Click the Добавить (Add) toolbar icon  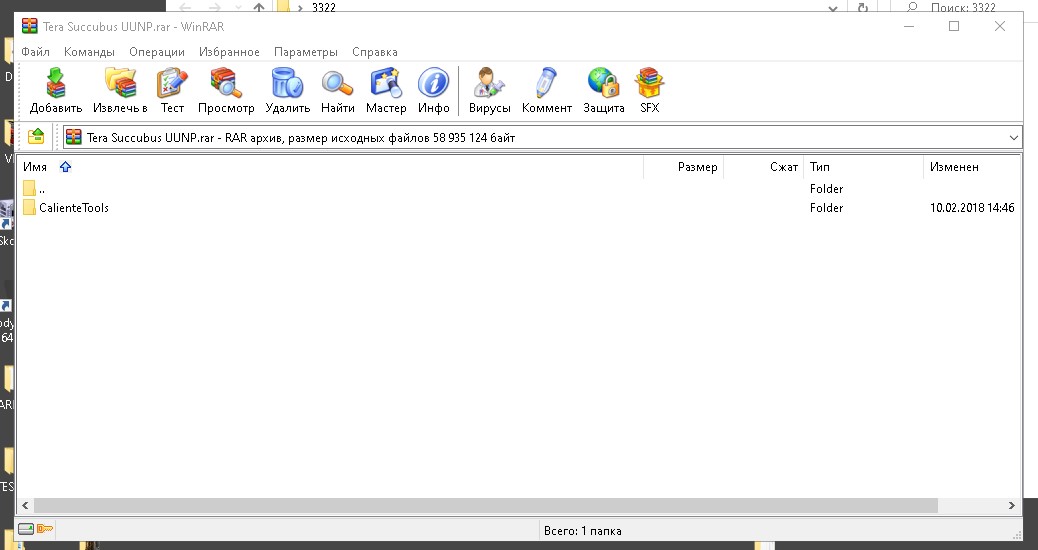coord(56,83)
